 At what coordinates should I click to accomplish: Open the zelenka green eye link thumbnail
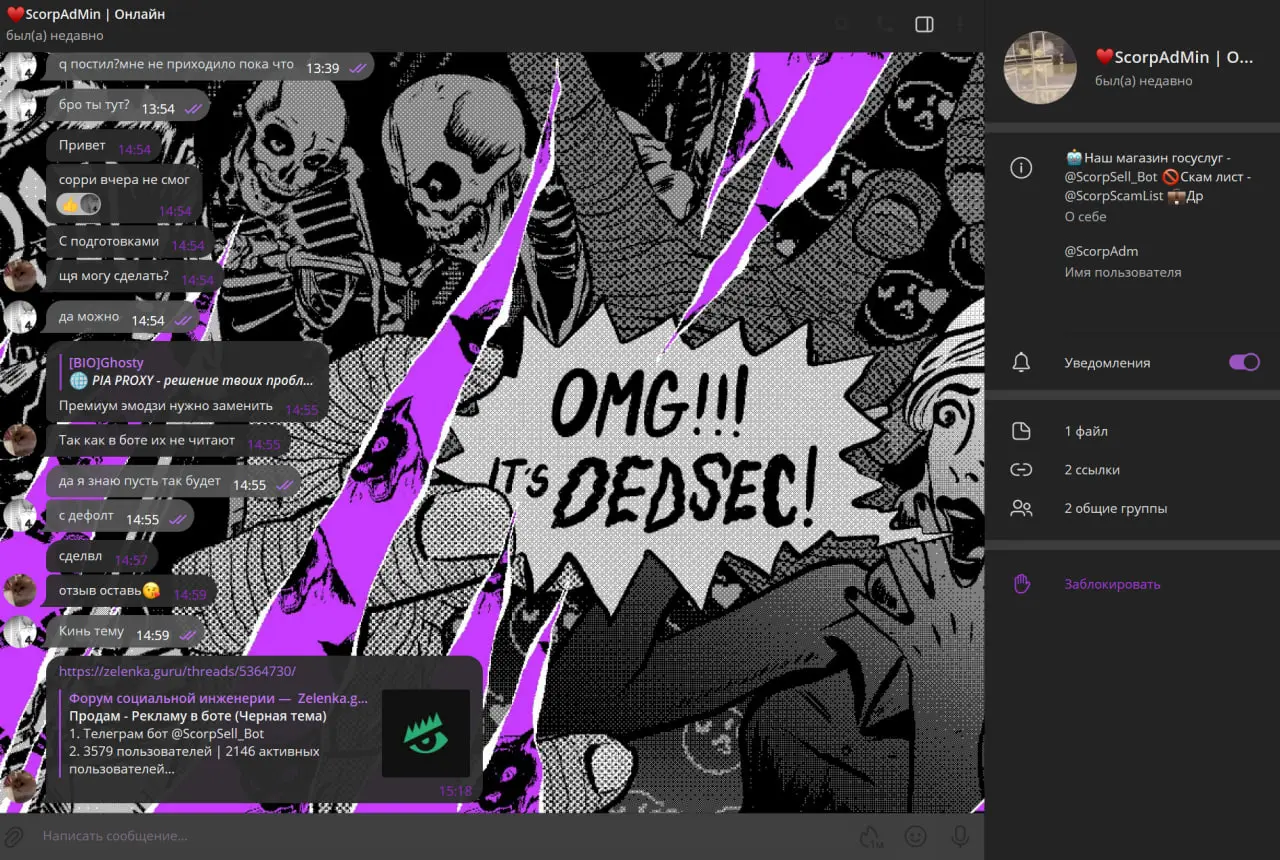point(426,733)
